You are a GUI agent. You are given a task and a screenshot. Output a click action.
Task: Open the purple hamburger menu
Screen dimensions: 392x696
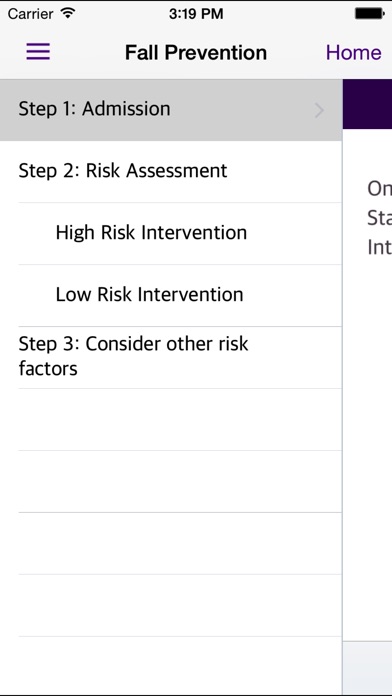pos(38,52)
